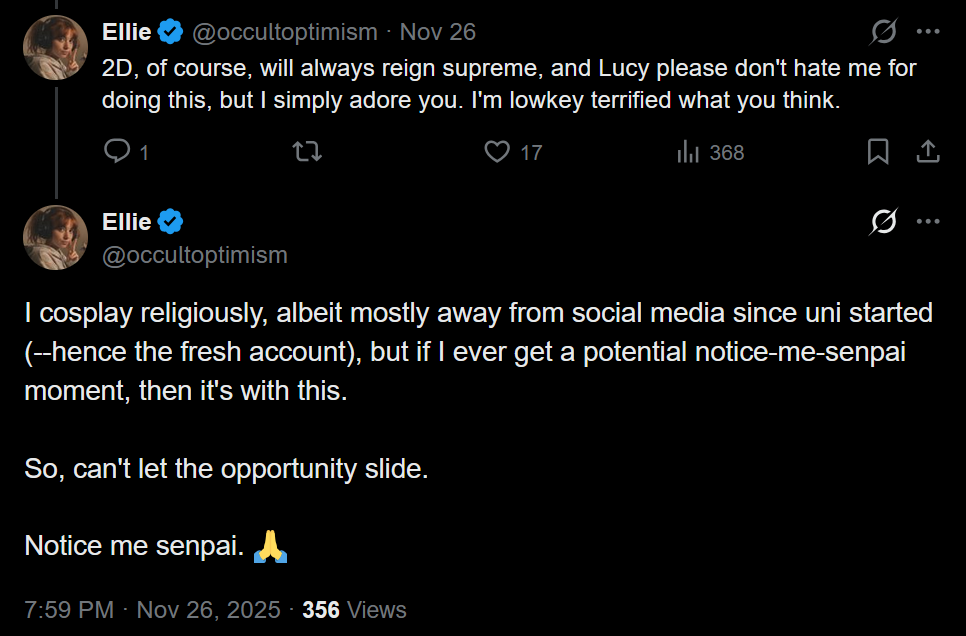Click verified badge on main tweet author
Image resolution: width=966 pixels, height=636 pixels.
[x=171, y=222]
